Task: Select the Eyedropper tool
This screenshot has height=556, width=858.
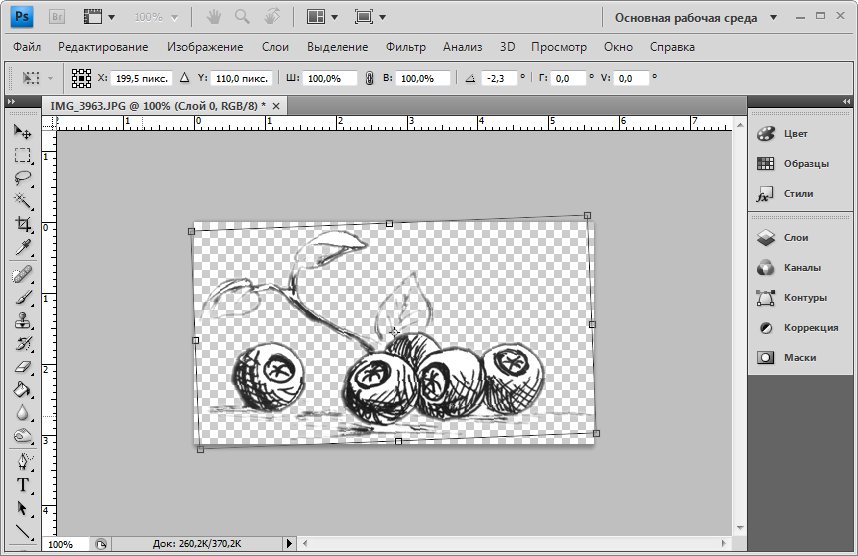Action: pos(22,247)
